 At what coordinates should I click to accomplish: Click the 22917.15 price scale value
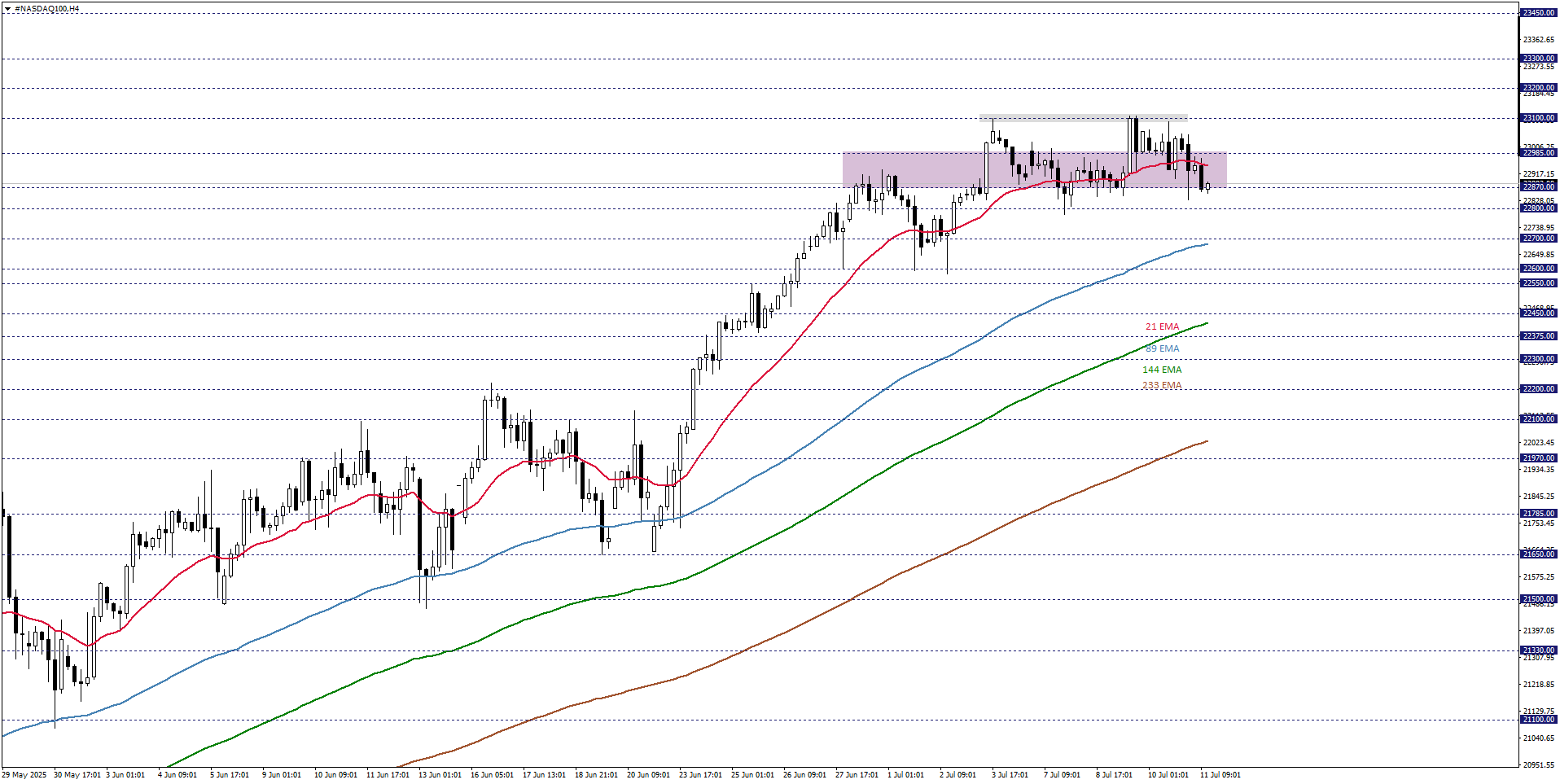pyautogui.click(x=1538, y=174)
